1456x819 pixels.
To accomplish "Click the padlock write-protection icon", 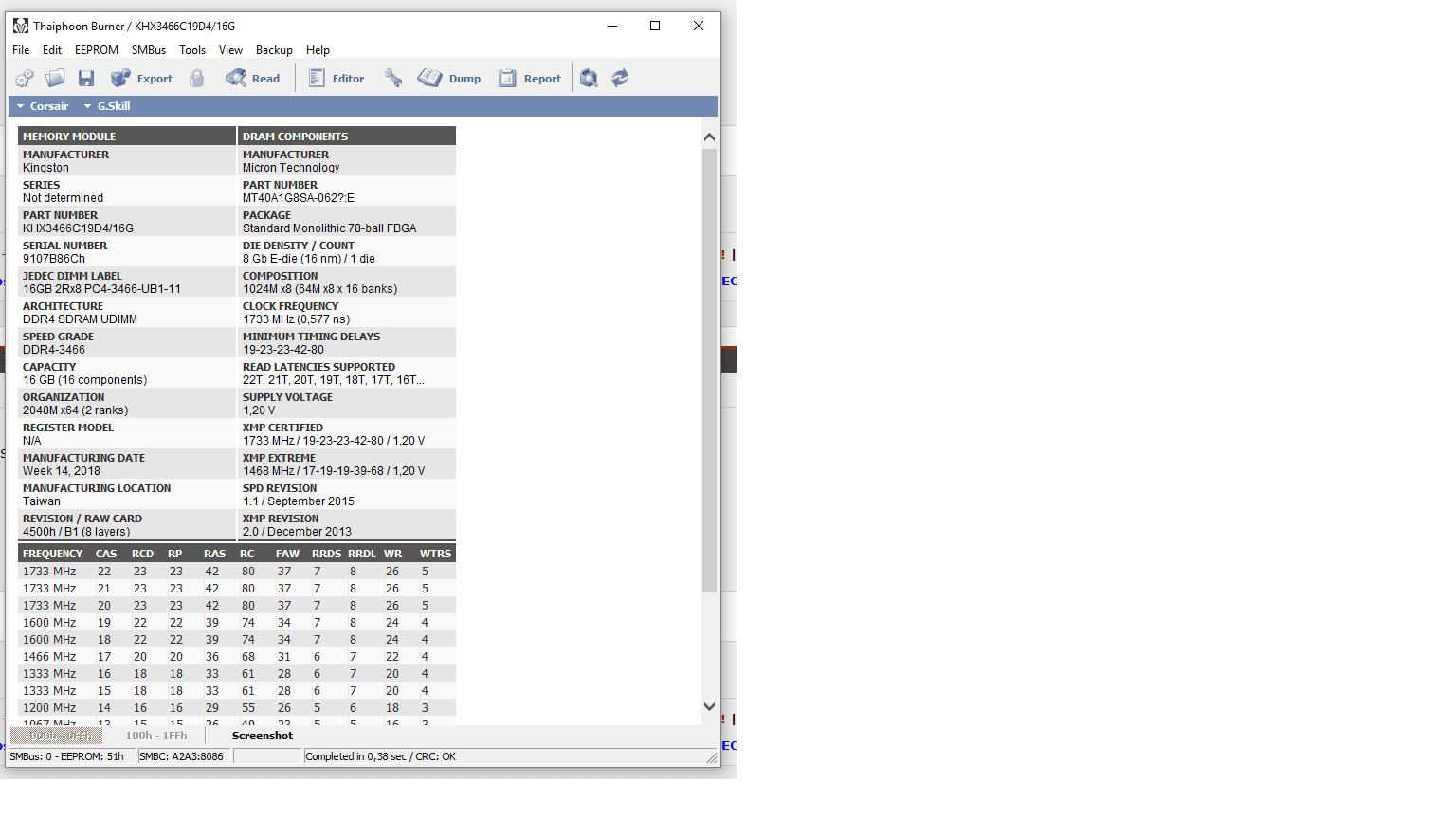I will 196,79.
